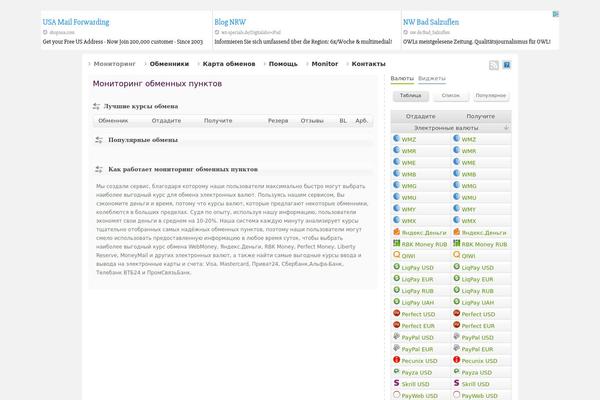Collapse Электронные валюты section arrow
The width and height of the screenshot is (600, 400).
[506, 128]
